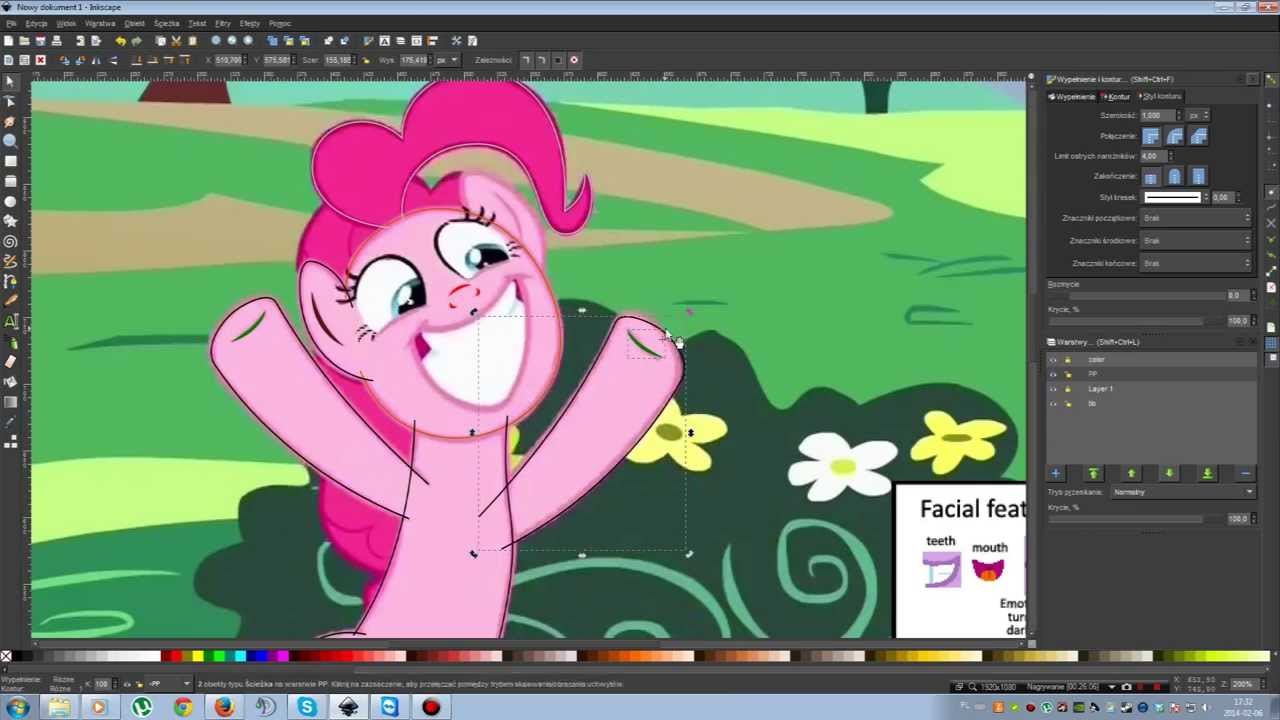
Task: Select the Gradient tool
Action: [x=10, y=402]
